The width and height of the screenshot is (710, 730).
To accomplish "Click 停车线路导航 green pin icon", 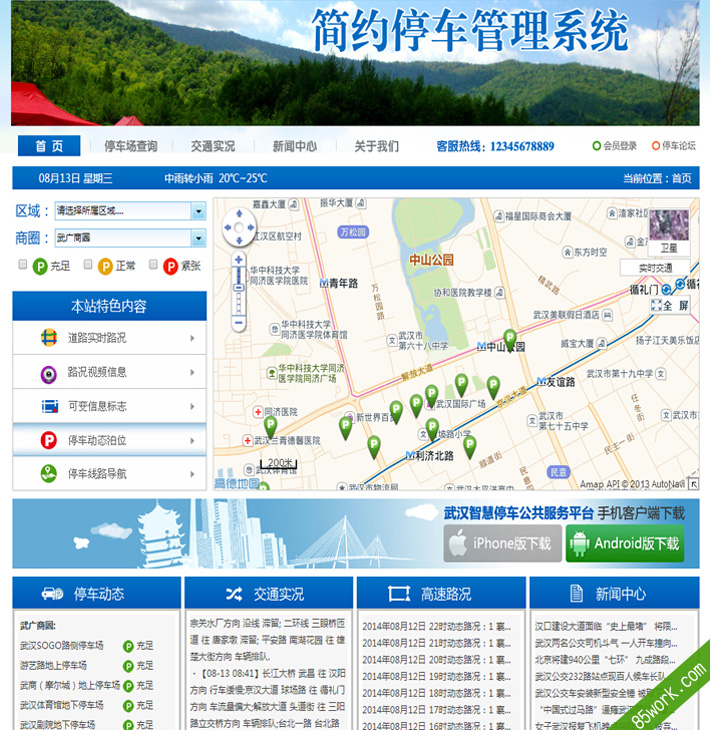I will pyautogui.click(x=49, y=474).
